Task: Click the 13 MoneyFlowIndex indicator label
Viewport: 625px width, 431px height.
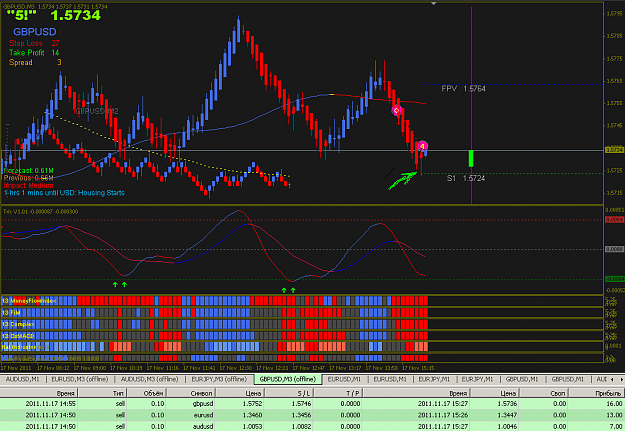Action: [29, 301]
